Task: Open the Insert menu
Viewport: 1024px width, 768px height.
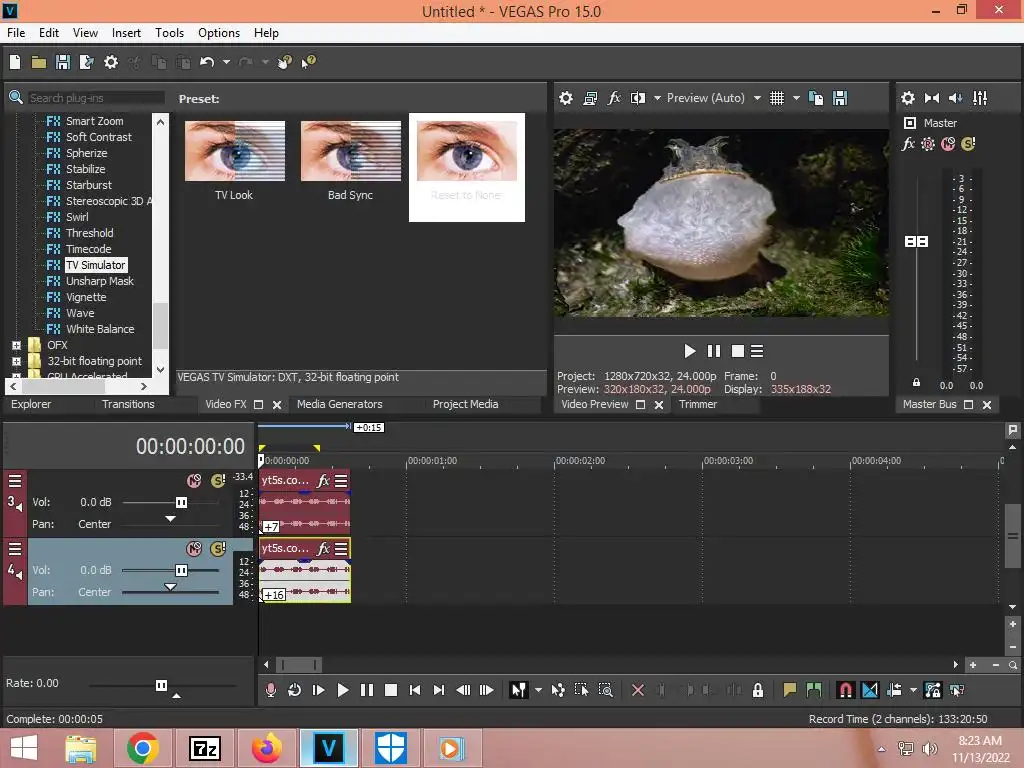Action: [126, 33]
